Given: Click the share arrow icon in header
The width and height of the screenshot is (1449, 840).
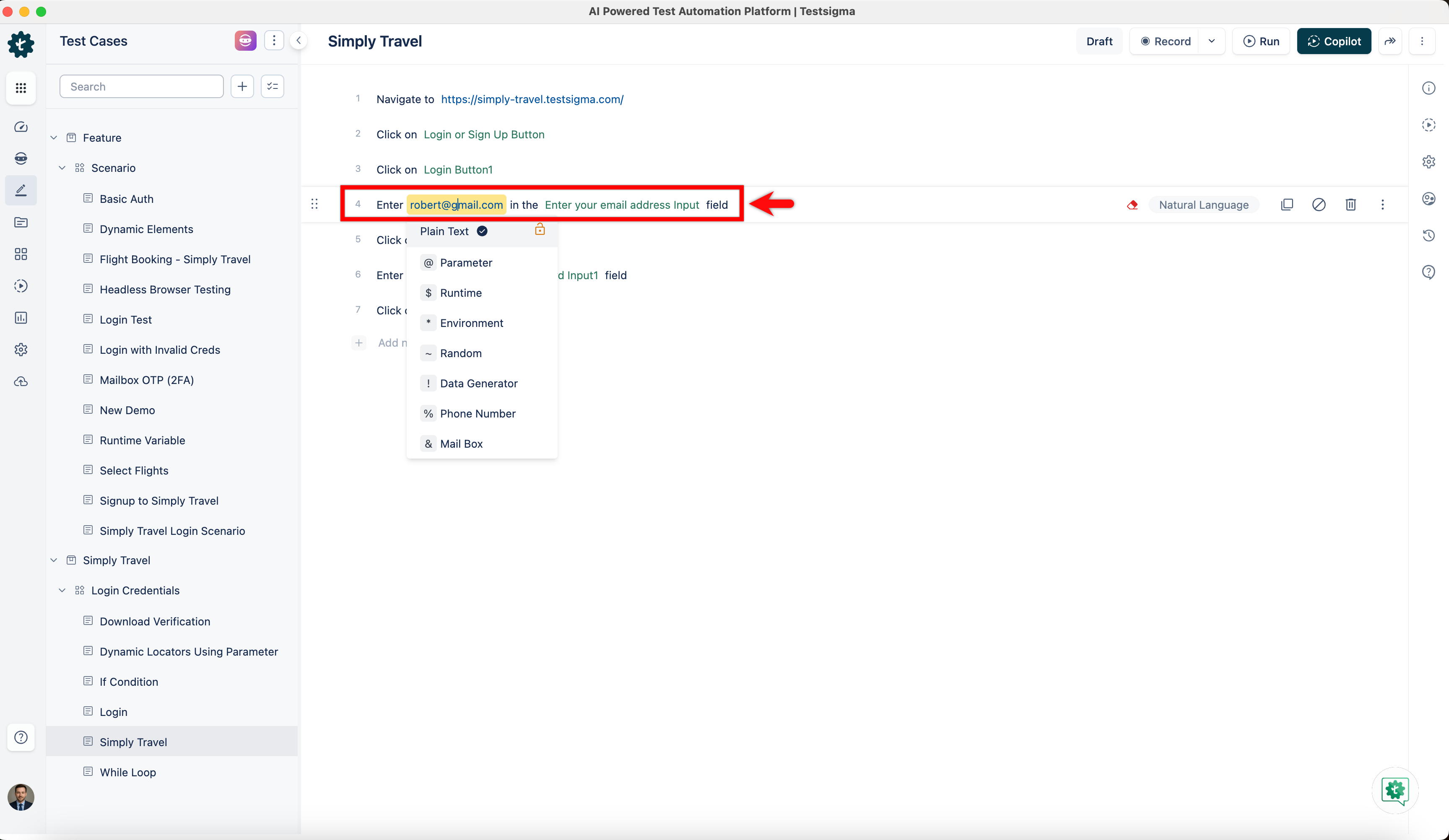Looking at the screenshot, I should [1390, 41].
